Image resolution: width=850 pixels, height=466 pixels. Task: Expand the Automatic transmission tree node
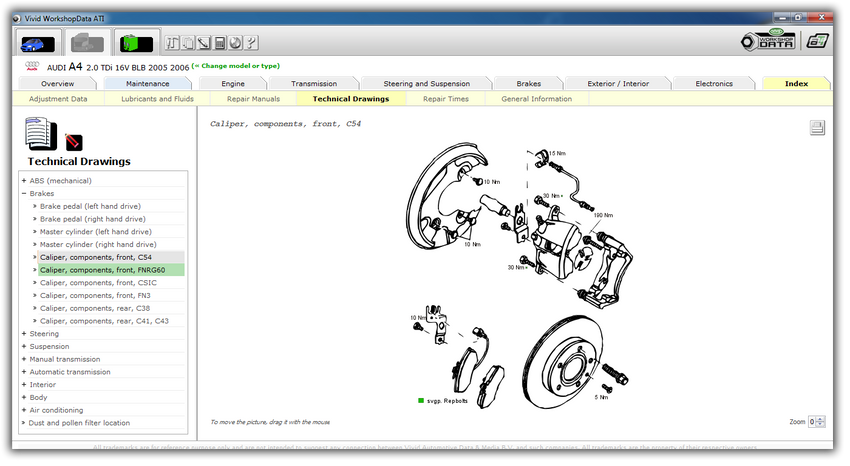pyautogui.click(x=24, y=372)
